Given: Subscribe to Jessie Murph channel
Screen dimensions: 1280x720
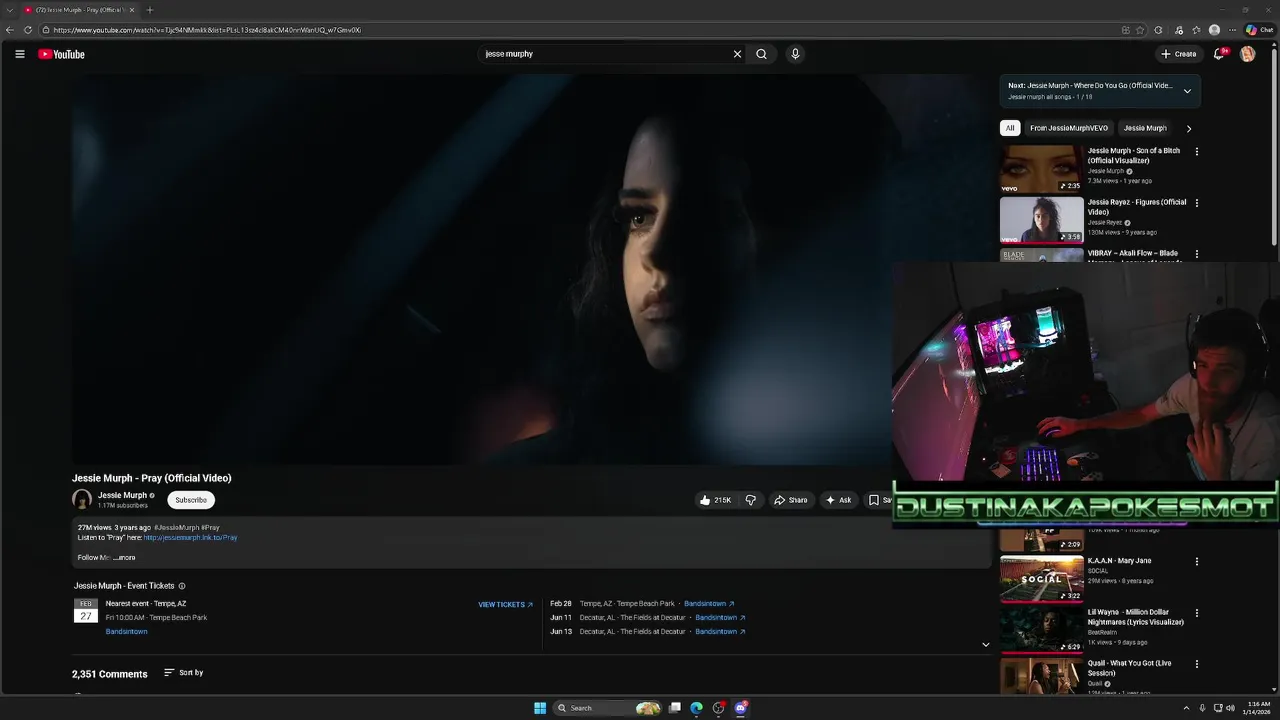Looking at the screenshot, I should pos(191,500).
